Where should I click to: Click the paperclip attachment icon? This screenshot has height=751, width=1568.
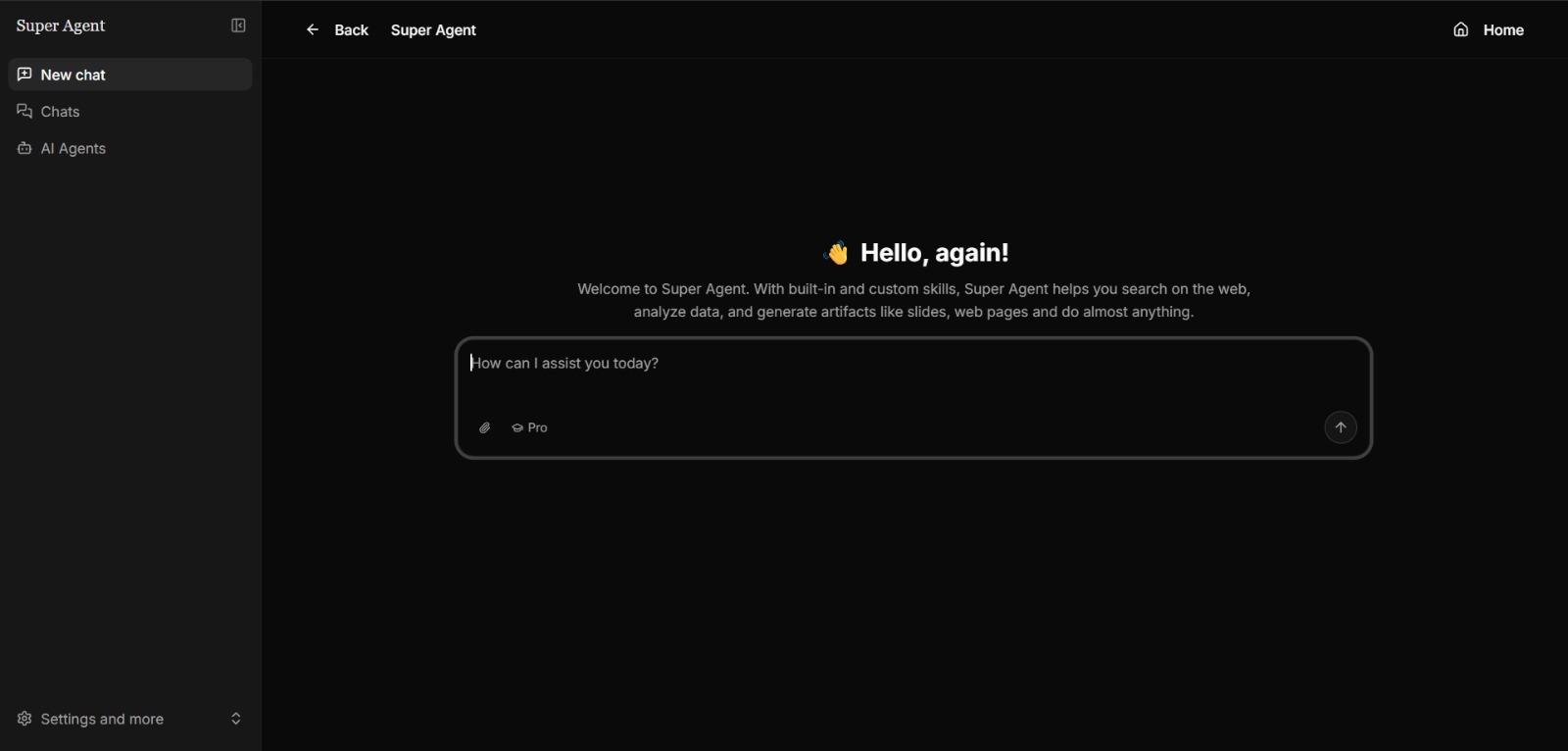click(x=484, y=427)
